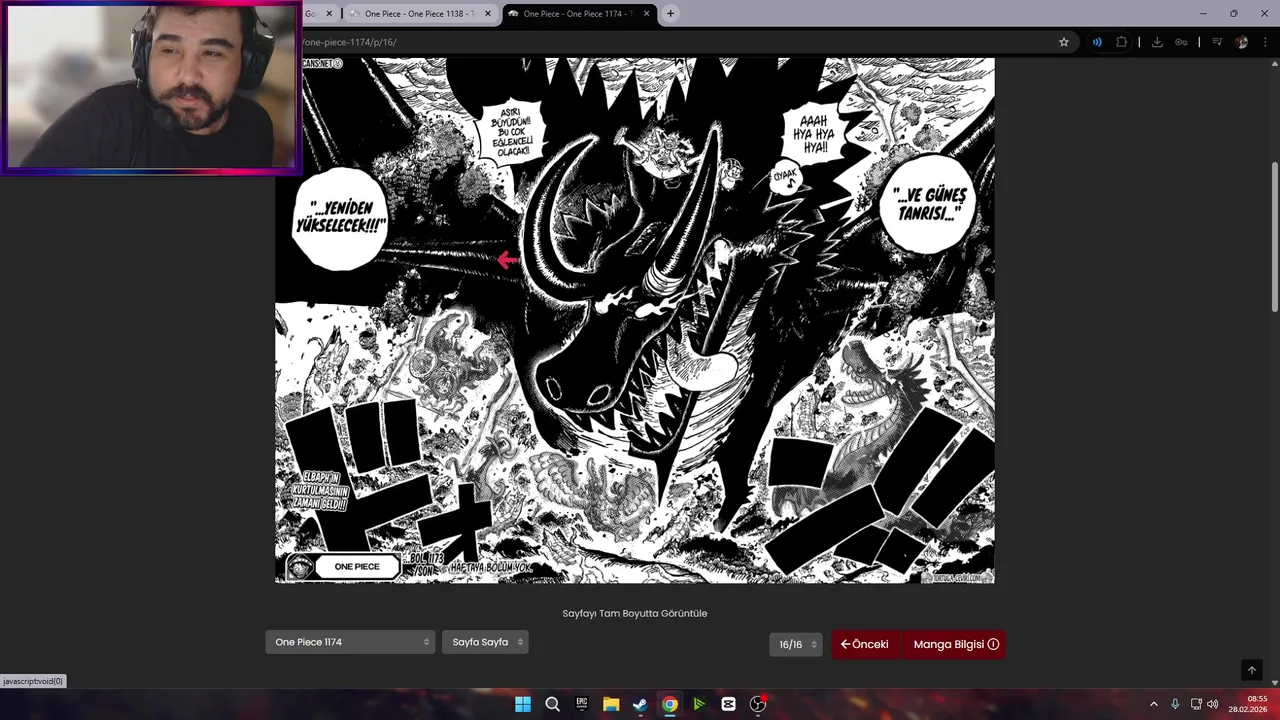The height and width of the screenshot is (720, 1280).
Task: Open the green arrow app in taskbar
Action: click(x=699, y=704)
